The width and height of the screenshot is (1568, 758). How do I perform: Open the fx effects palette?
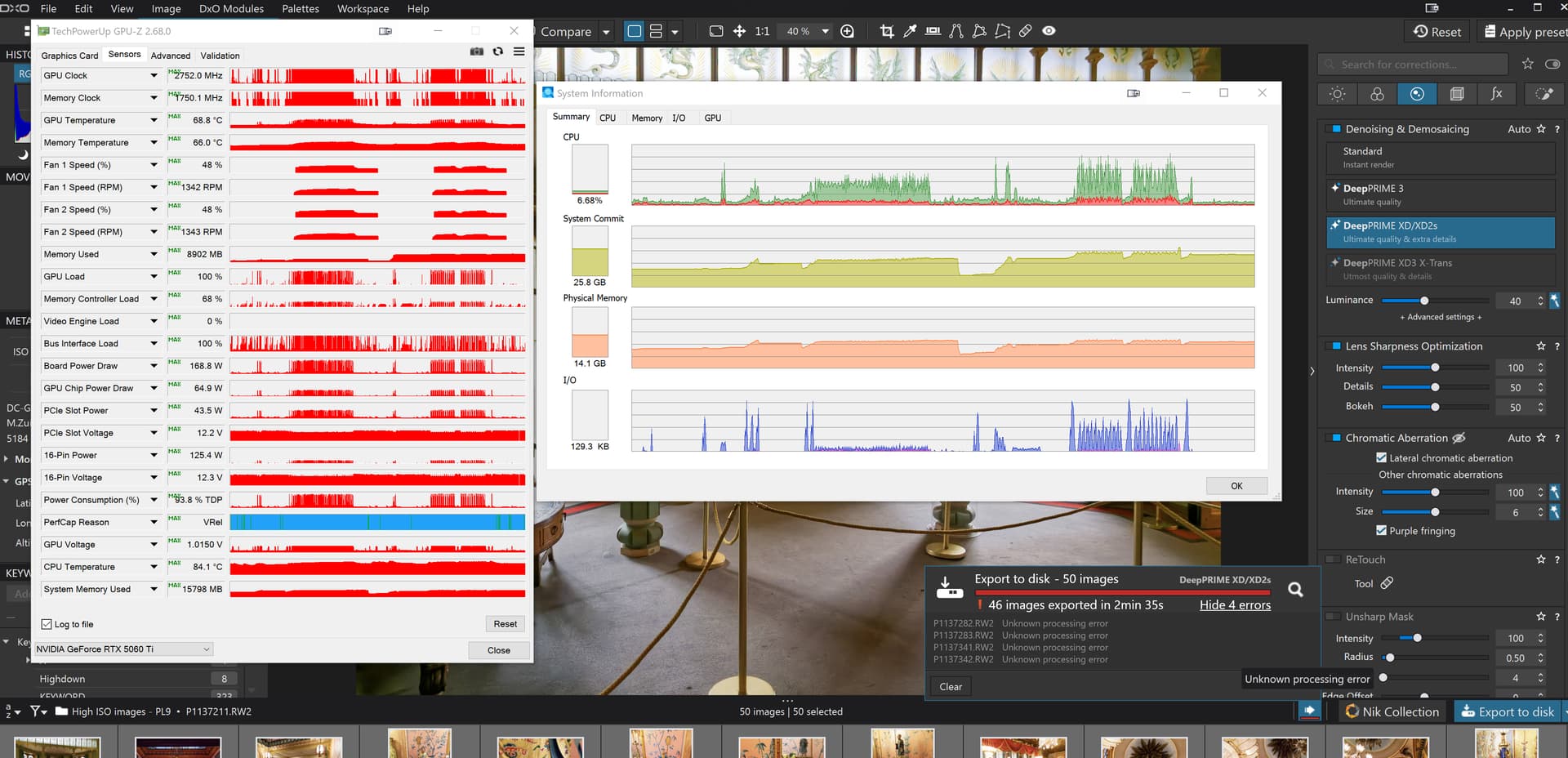[x=1496, y=94]
